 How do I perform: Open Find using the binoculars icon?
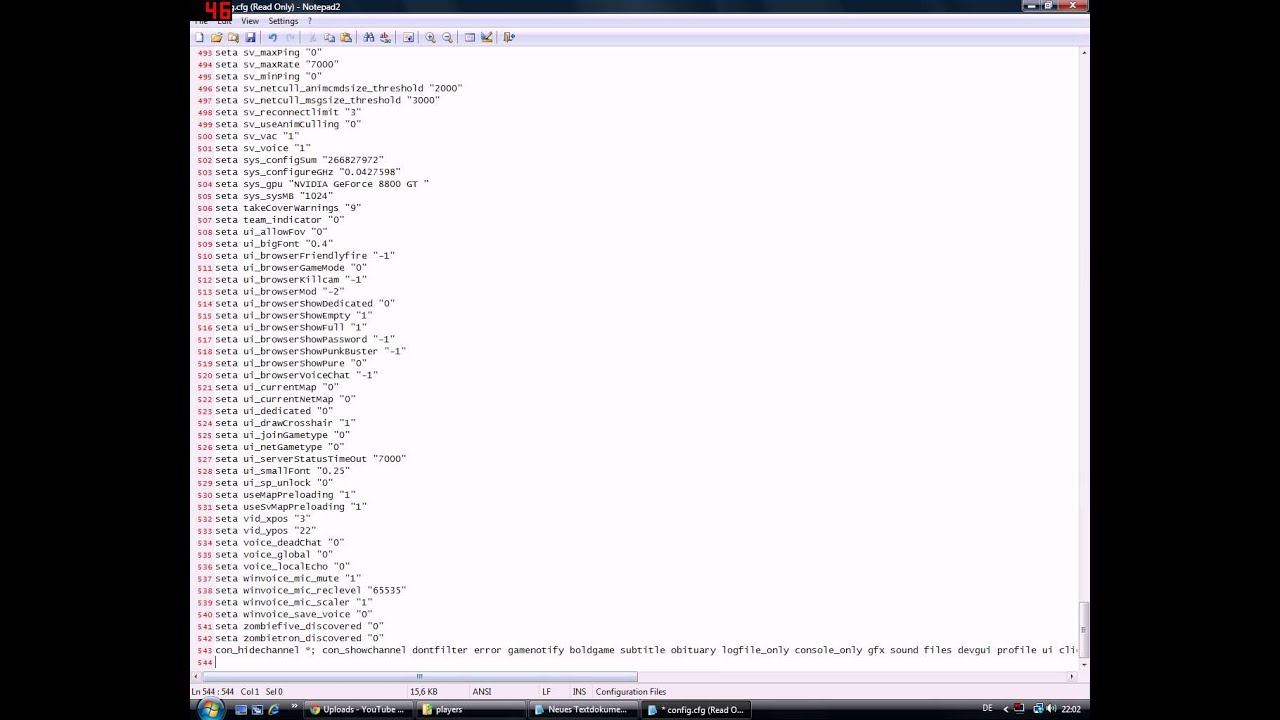point(368,37)
